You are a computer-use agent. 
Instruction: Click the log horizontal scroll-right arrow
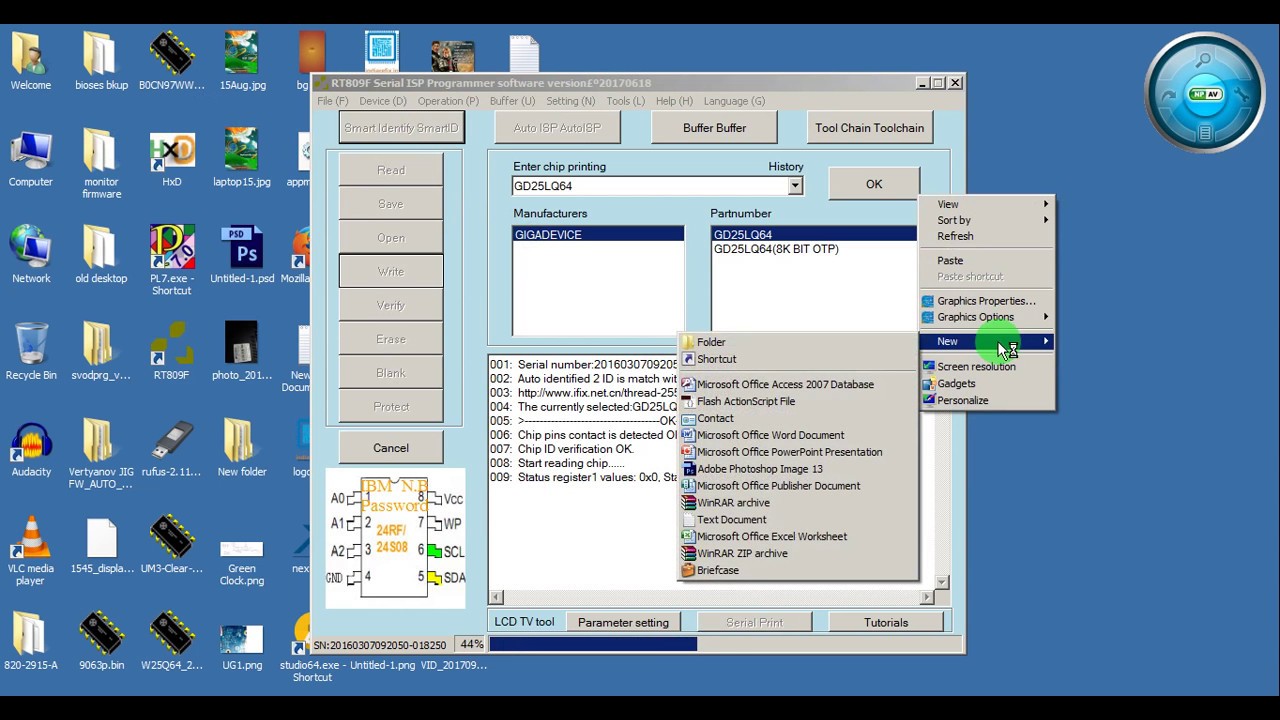927,597
